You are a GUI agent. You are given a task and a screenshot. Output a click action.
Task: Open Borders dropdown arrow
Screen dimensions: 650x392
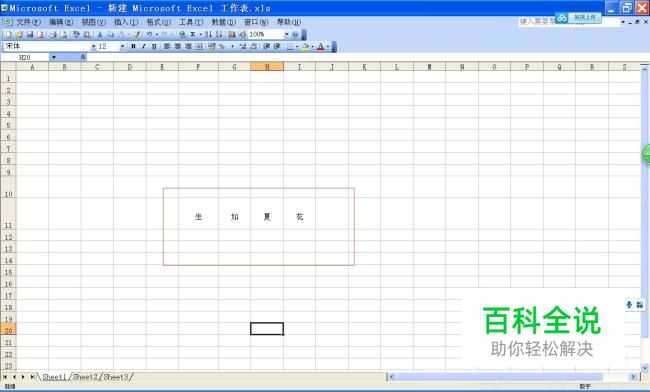[297, 46]
